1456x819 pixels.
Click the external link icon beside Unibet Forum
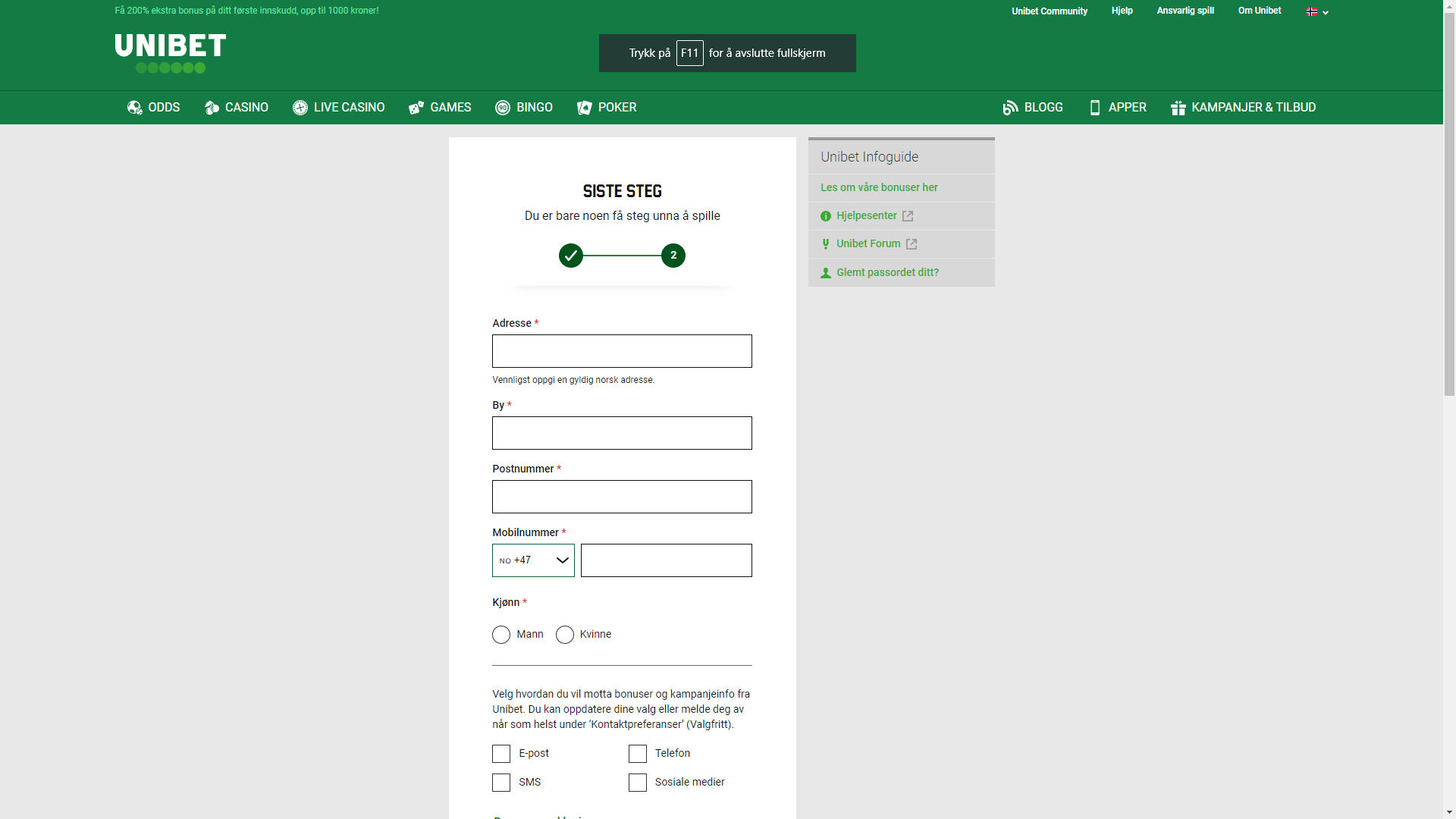tap(912, 244)
